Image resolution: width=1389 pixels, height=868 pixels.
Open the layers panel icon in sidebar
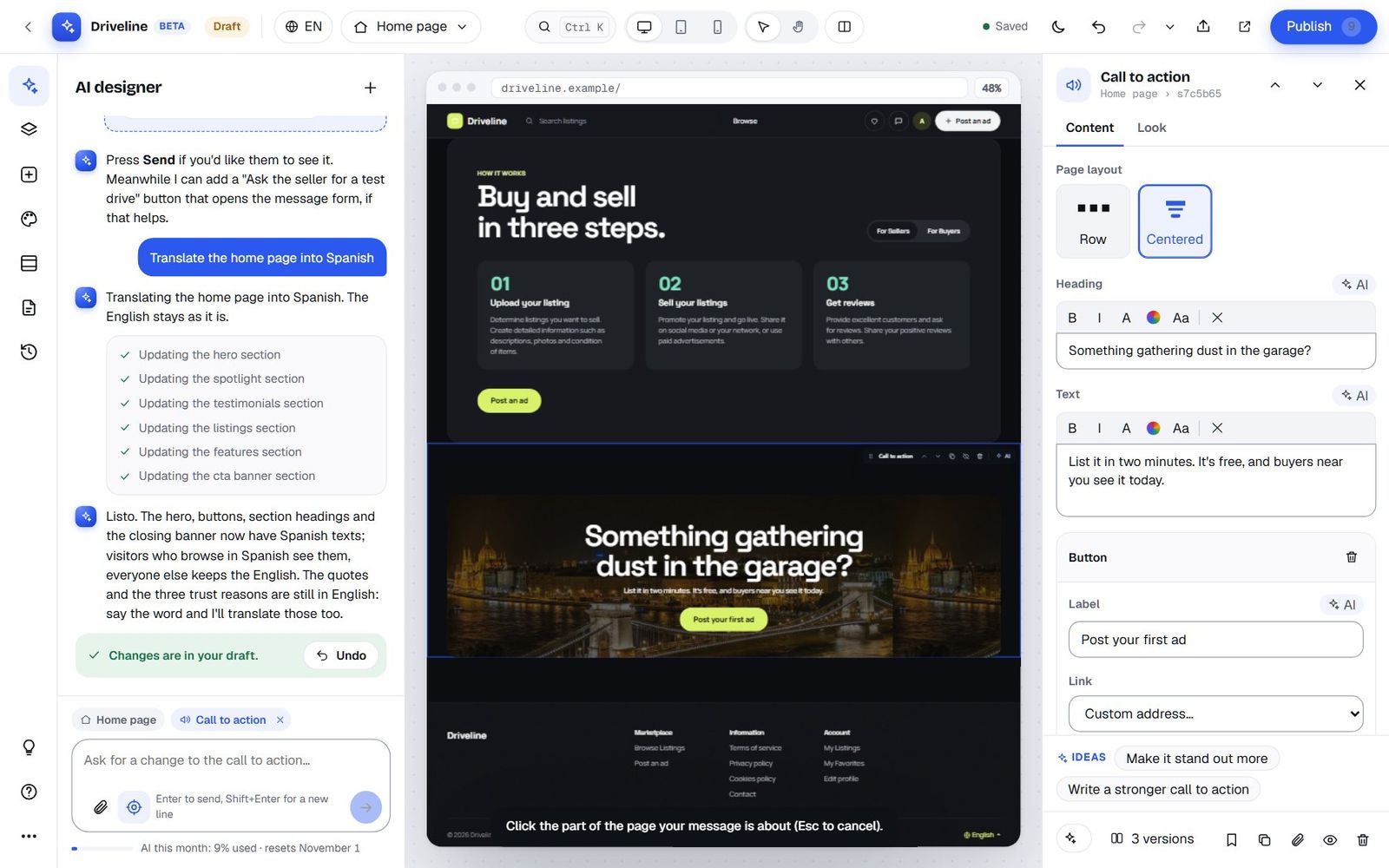[29, 129]
